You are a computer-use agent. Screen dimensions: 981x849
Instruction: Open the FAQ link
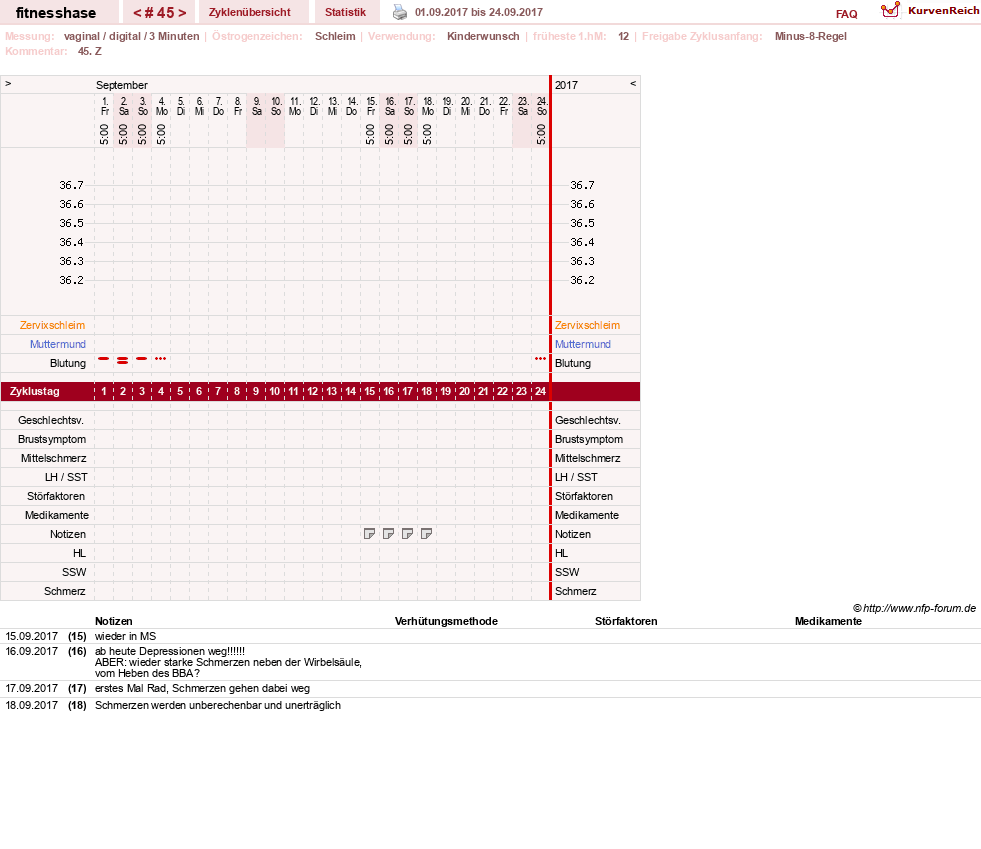click(846, 14)
